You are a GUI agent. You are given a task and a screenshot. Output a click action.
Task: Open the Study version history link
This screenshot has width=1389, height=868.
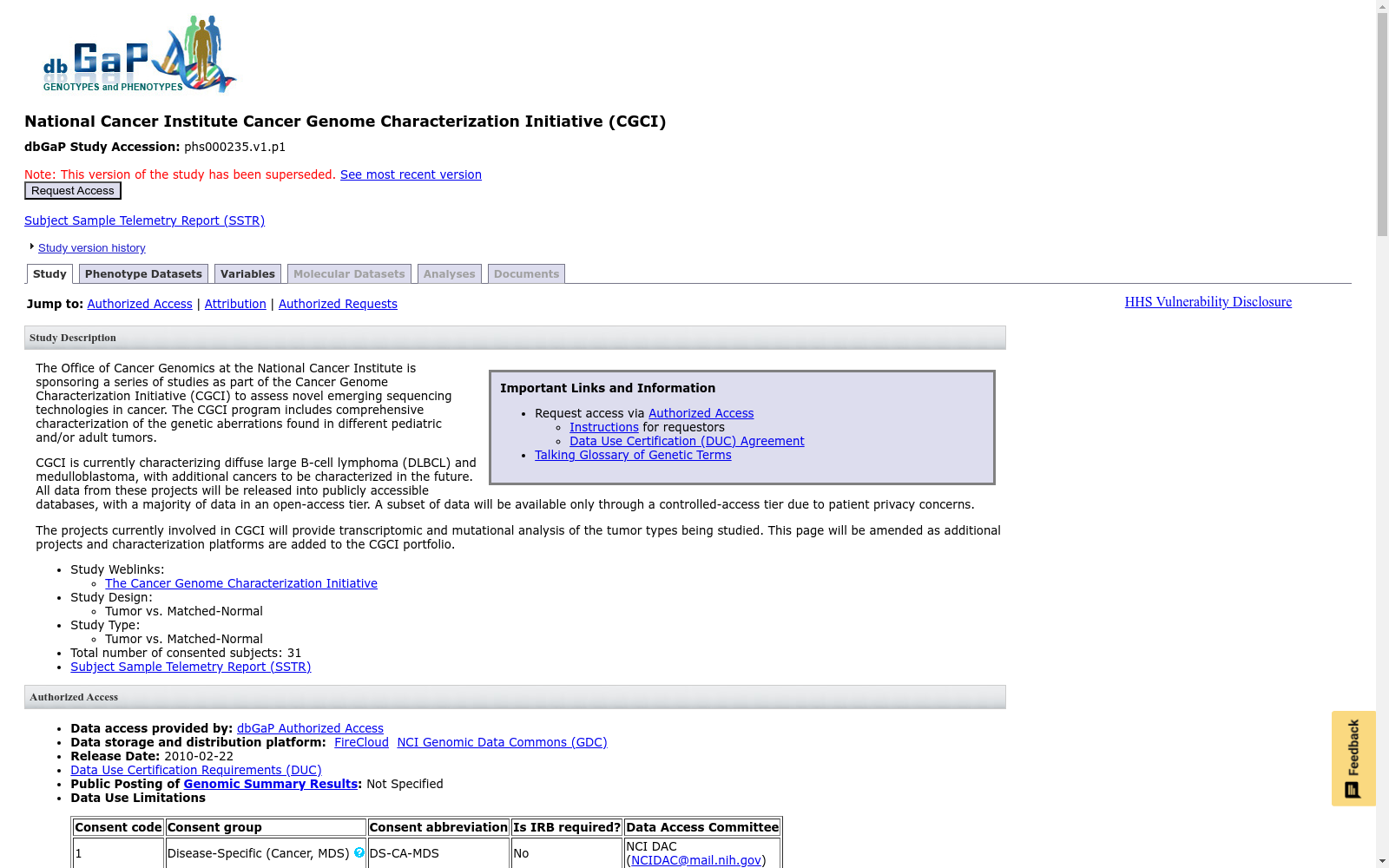point(91,248)
